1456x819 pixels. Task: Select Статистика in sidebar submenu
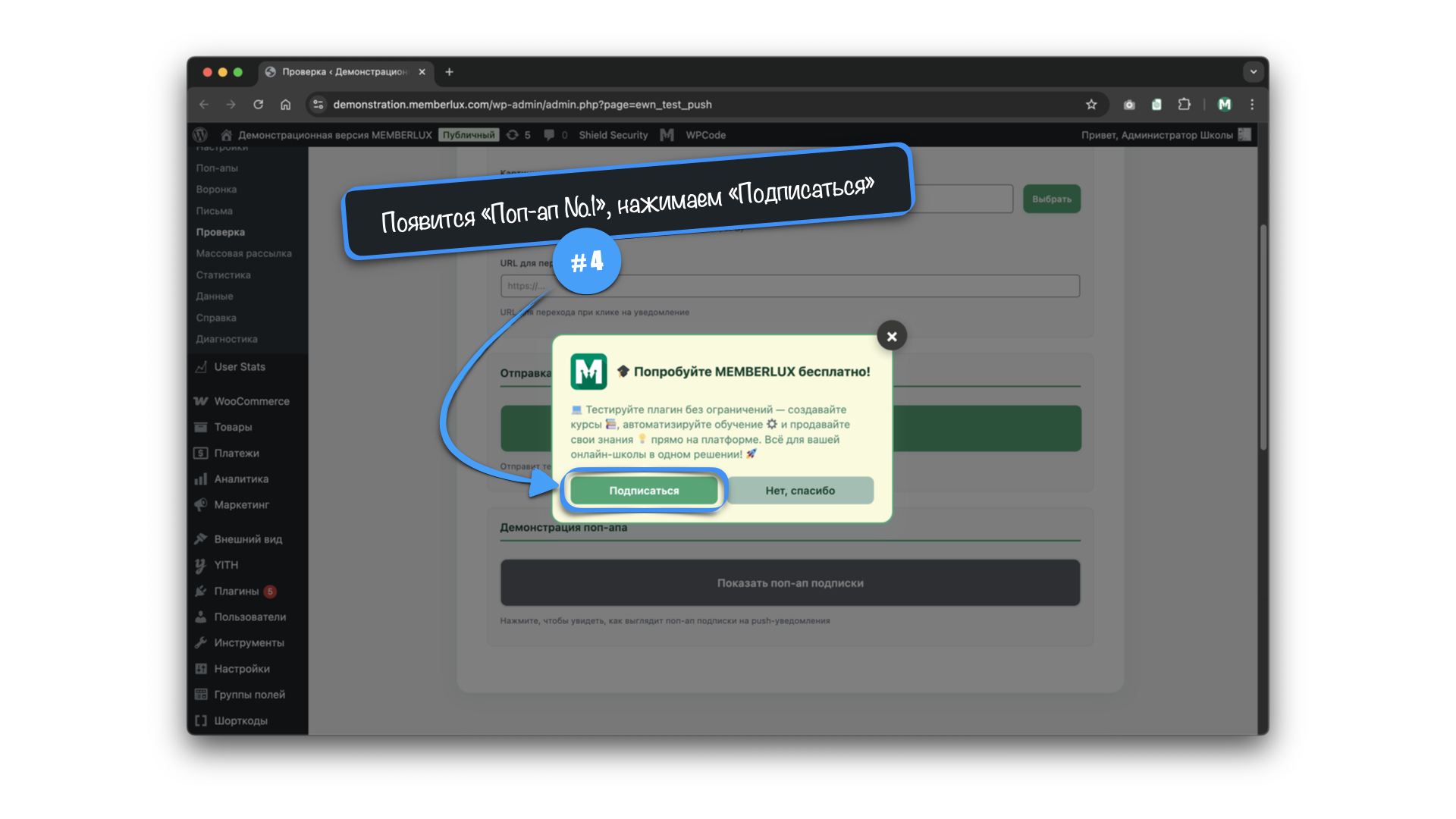(223, 275)
